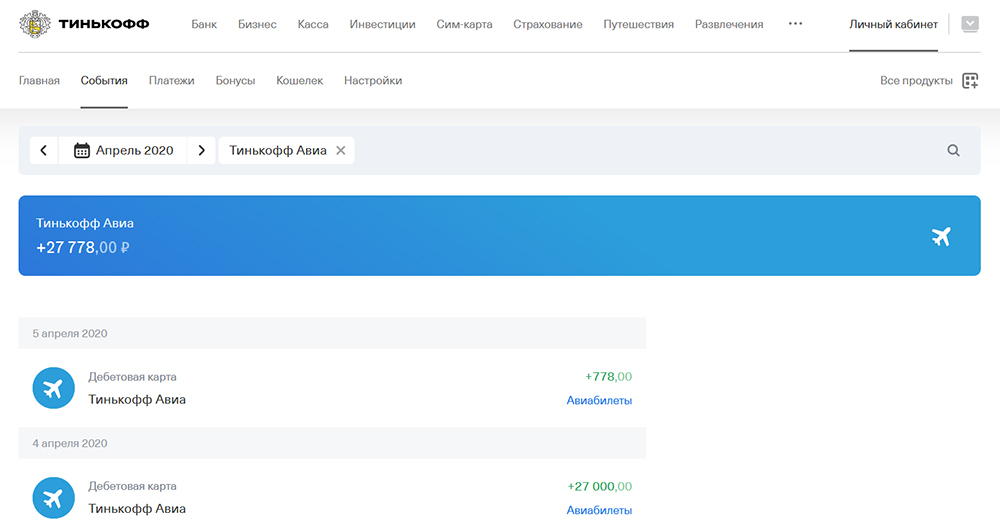This screenshot has width=1000, height=532.
Task: Click the airplane icon of +27 000,00 operation
Action: tap(54, 498)
